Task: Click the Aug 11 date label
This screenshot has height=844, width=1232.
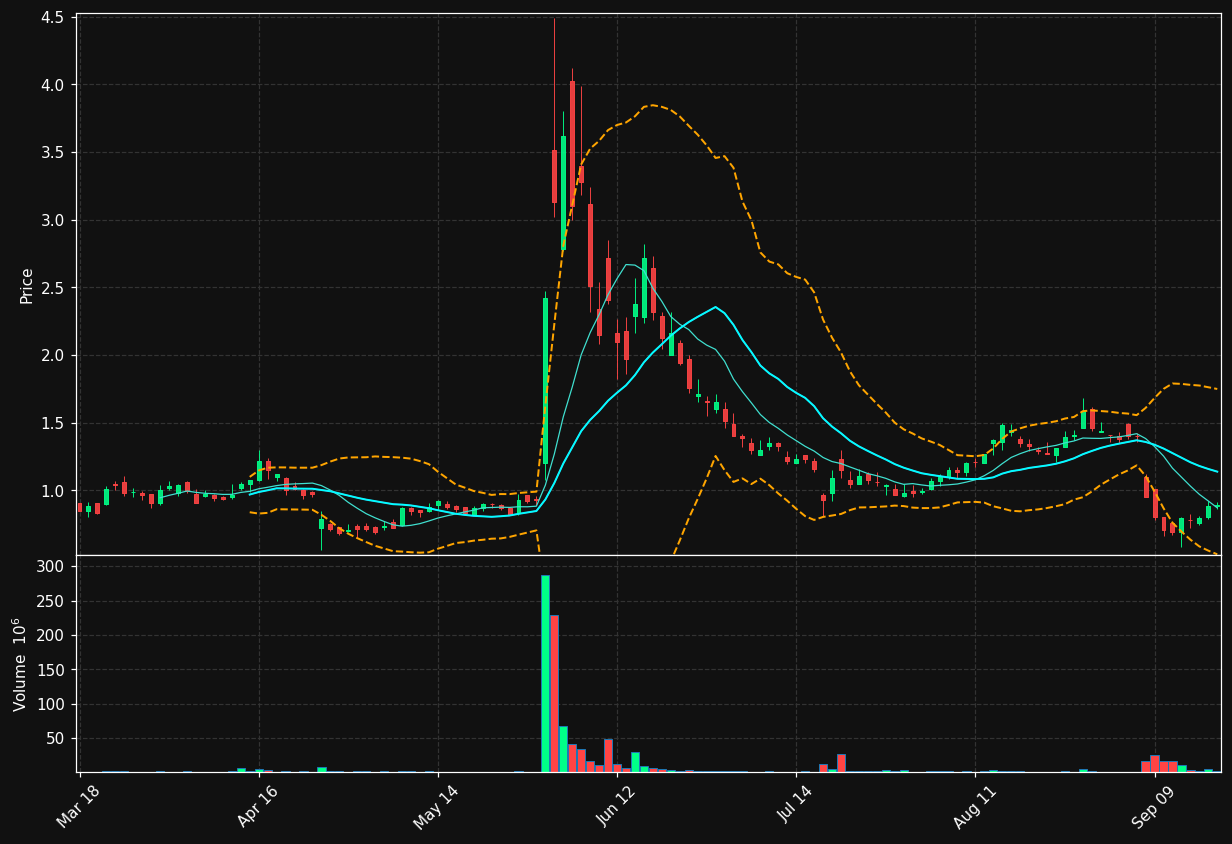Action: pos(974,806)
